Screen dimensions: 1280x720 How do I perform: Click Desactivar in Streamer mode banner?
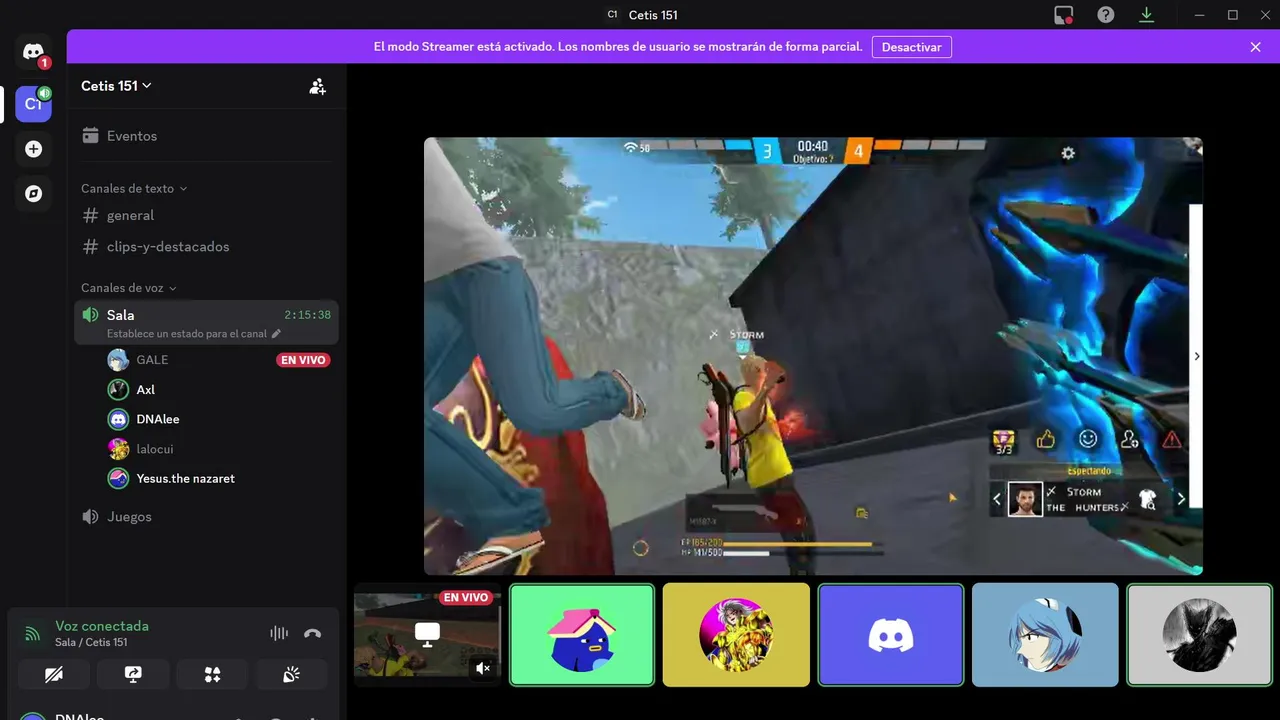911,47
